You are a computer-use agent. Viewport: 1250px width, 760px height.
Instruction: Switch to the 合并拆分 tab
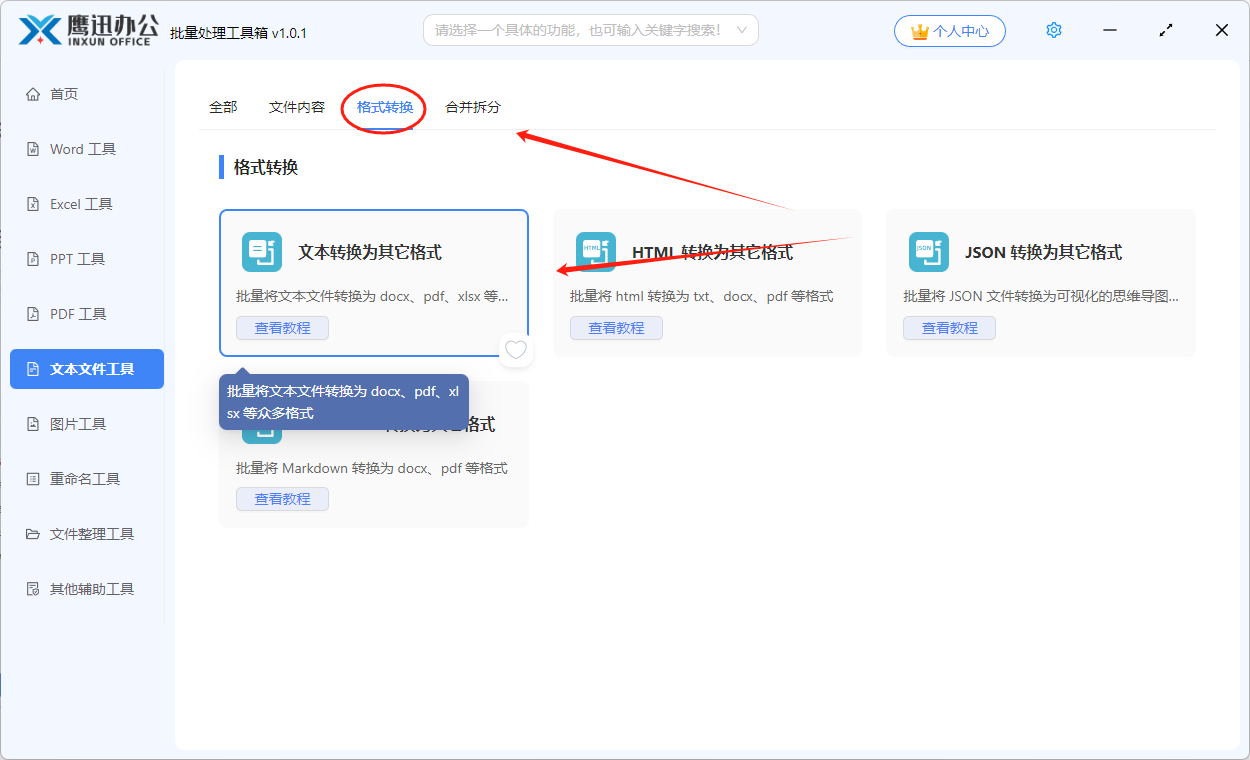[473, 107]
